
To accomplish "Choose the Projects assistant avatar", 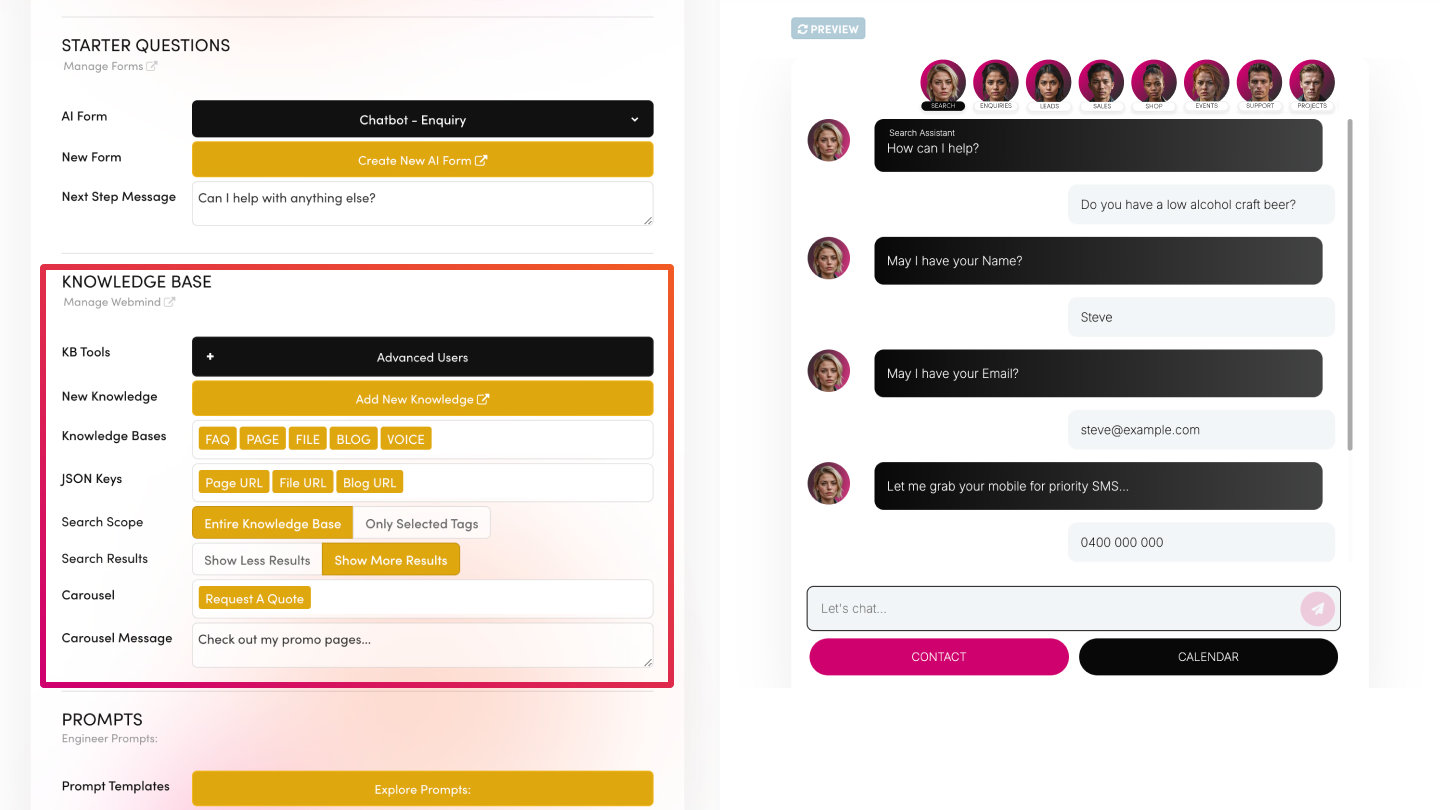I will (1312, 82).
